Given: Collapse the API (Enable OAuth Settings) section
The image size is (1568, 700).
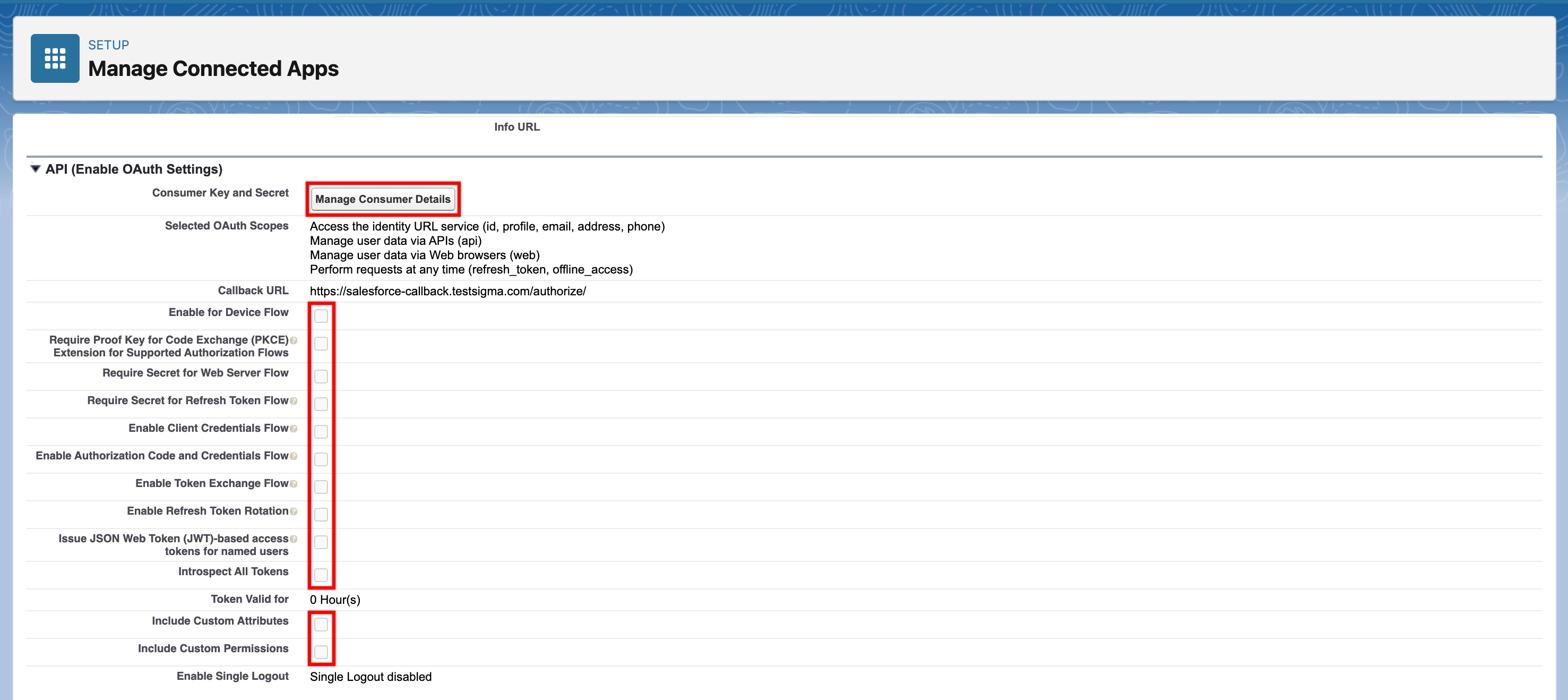Looking at the screenshot, I should [x=36, y=169].
